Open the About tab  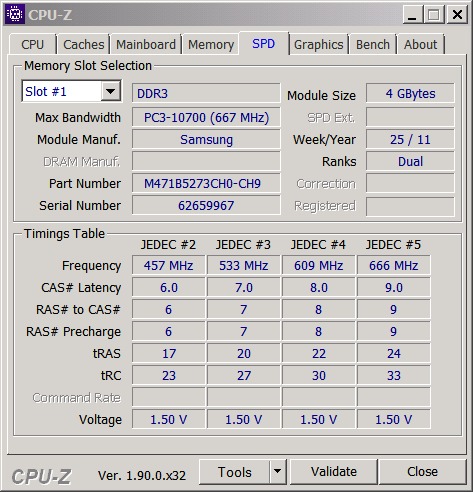tap(421, 44)
